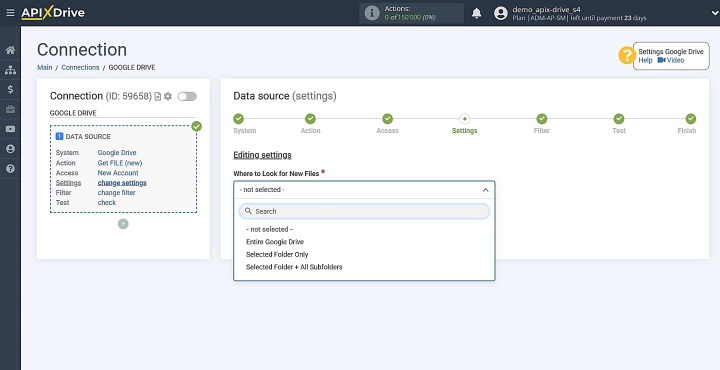Select the '- not selected -' list option
This screenshot has height=370, width=720.
[270, 229]
